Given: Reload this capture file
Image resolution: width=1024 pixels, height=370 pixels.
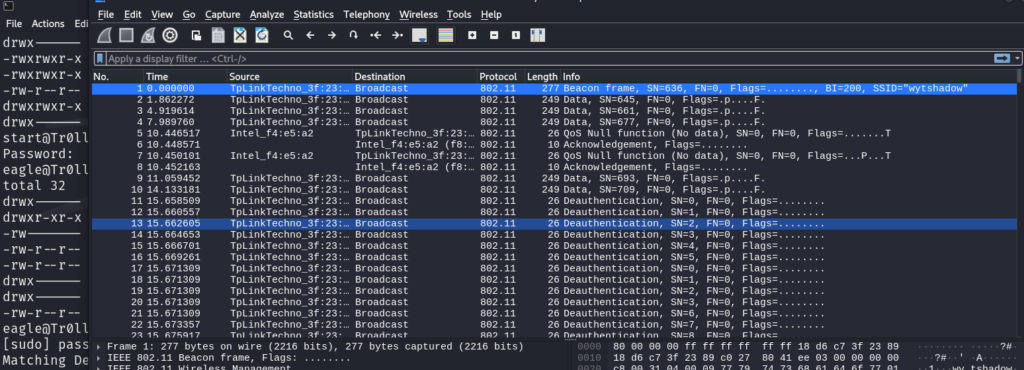Looking at the screenshot, I should (262, 35).
